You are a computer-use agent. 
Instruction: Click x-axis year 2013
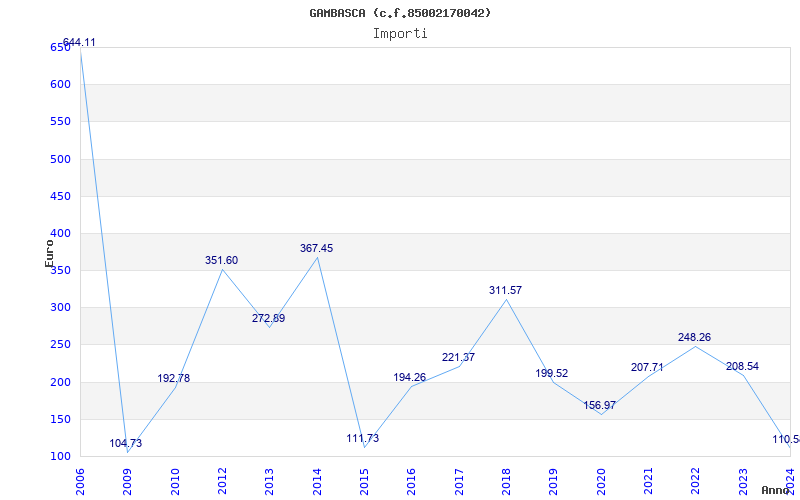pos(269,481)
